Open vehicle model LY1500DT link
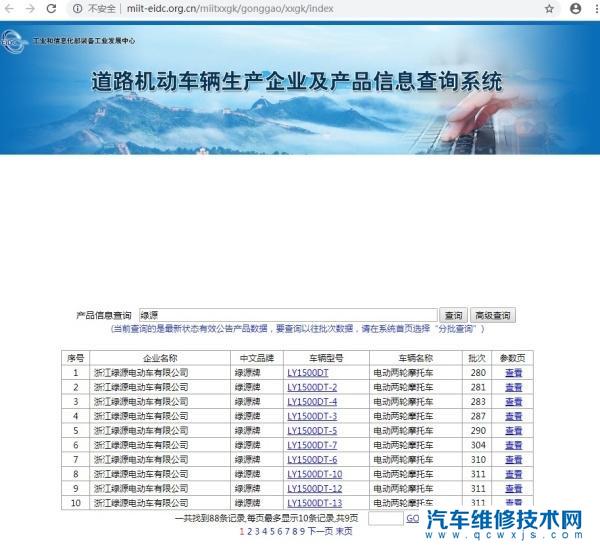 point(308,373)
